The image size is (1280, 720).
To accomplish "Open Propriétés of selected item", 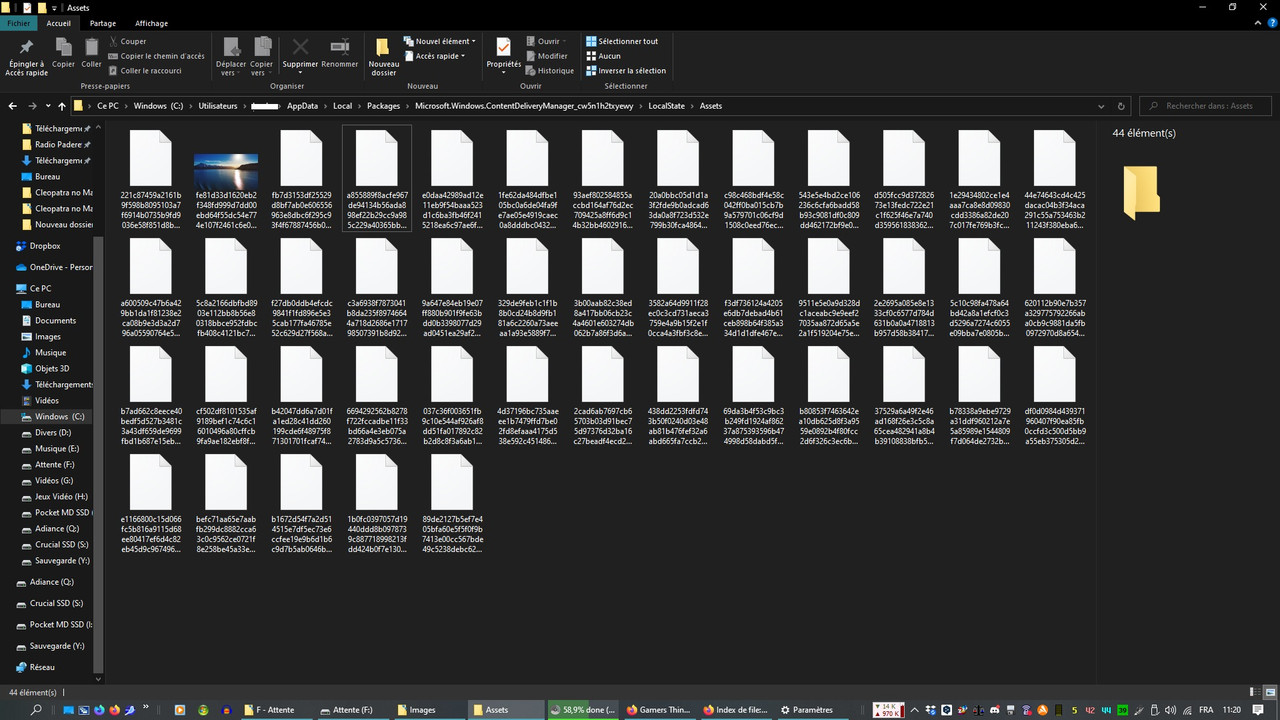I will pos(503,53).
